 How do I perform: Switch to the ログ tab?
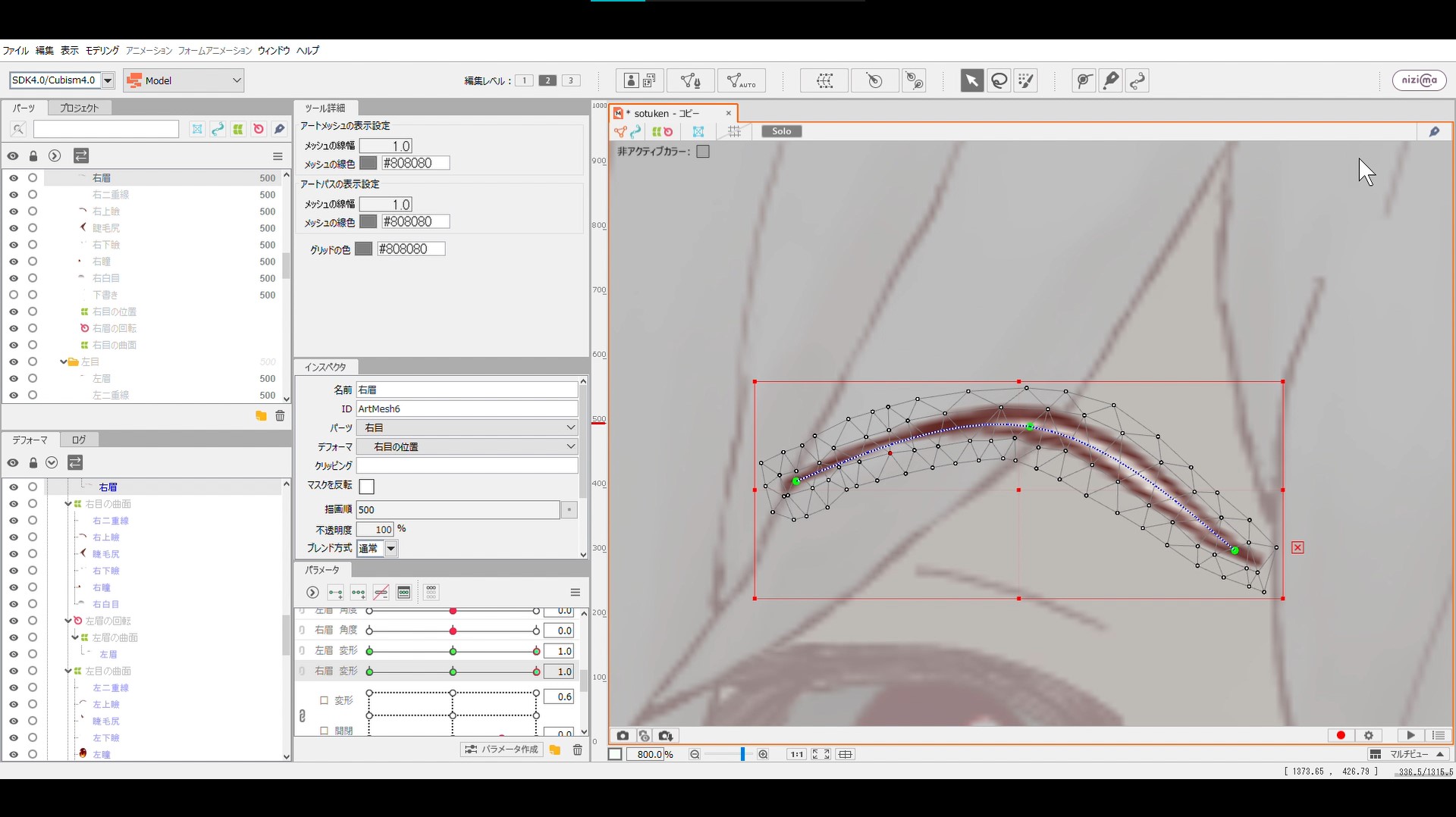(79, 440)
